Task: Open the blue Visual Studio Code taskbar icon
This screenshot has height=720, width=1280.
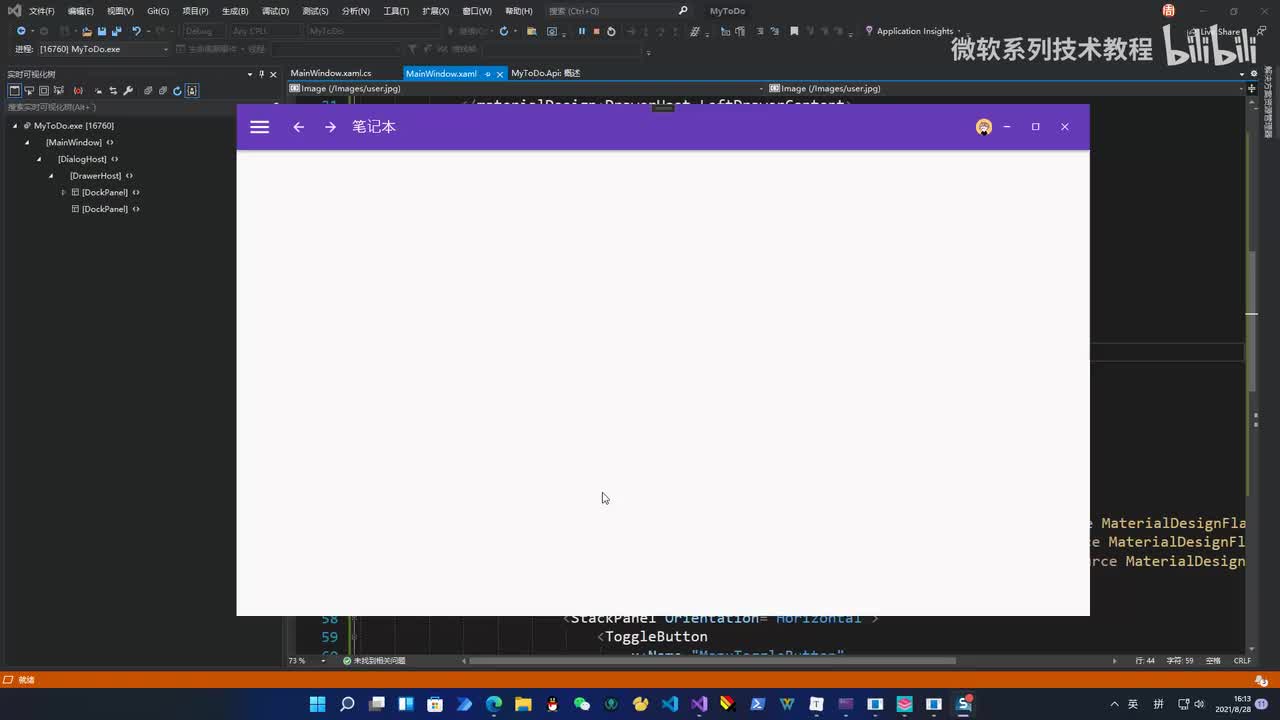Action: click(670, 704)
